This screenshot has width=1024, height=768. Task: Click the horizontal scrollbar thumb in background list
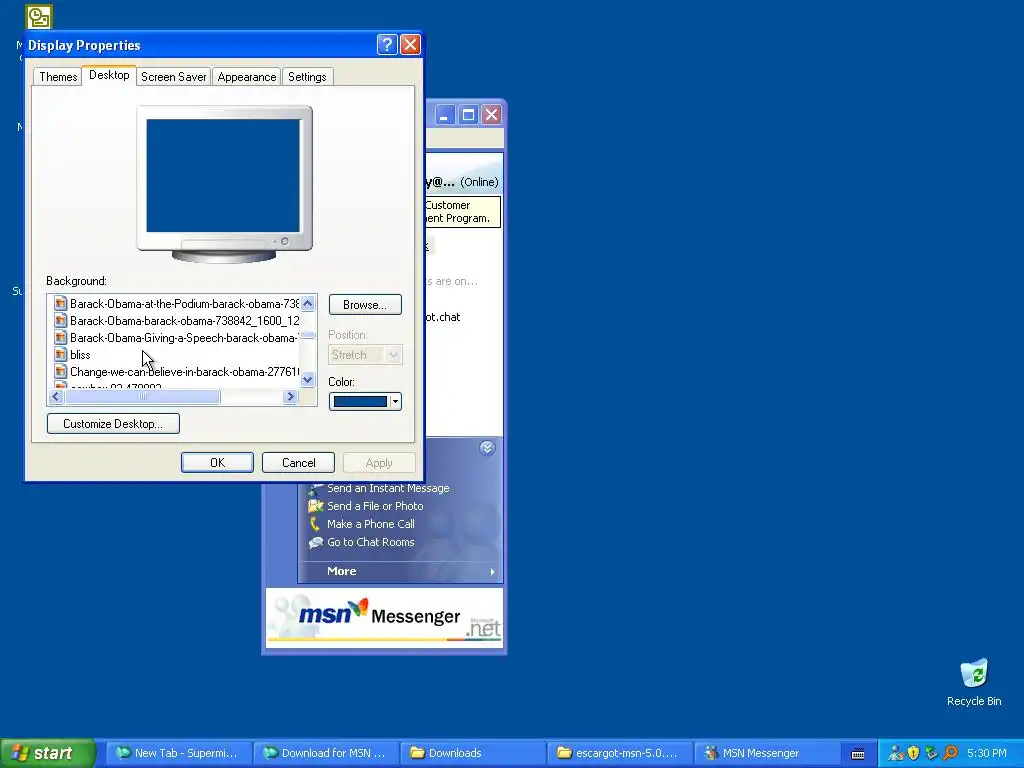click(143, 396)
